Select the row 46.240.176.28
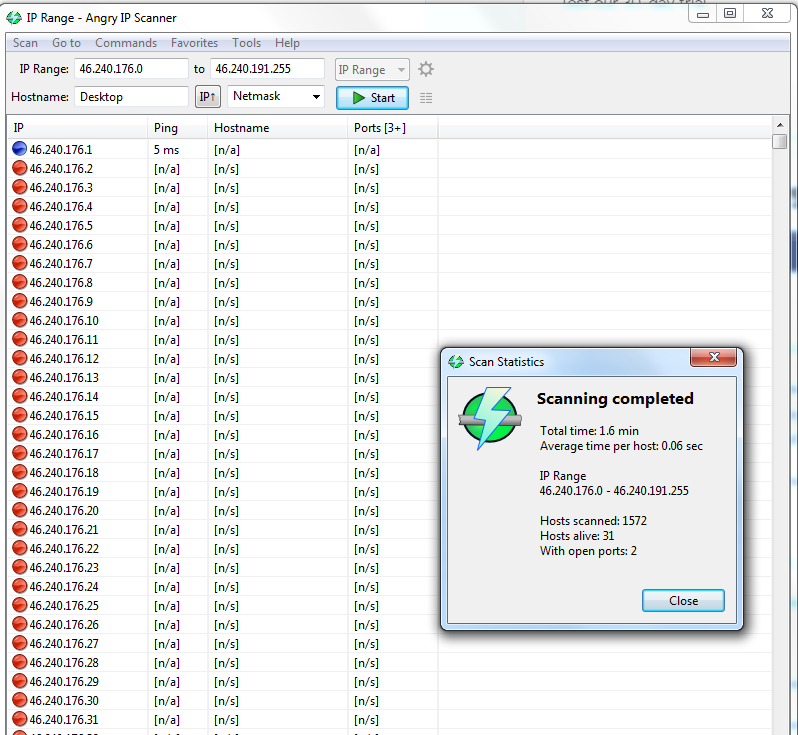This screenshot has width=798, height=735. (389, 662)
